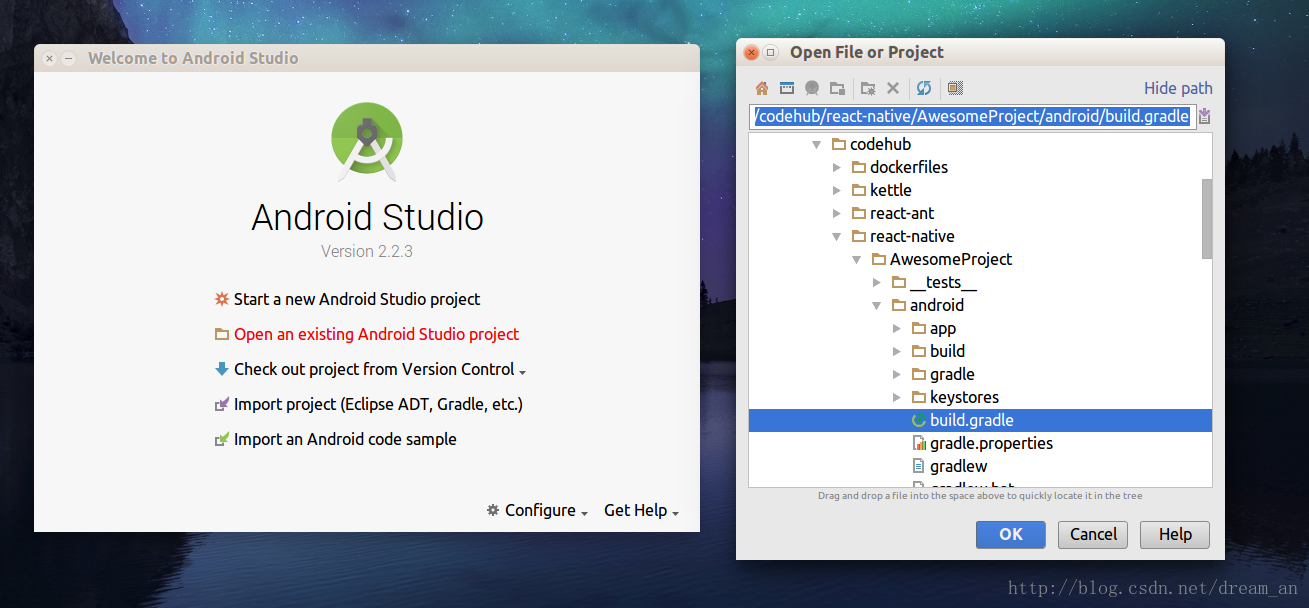Click the gradlew file icon
This screenshot has width=1309, height=608.
tap(919, 467)
